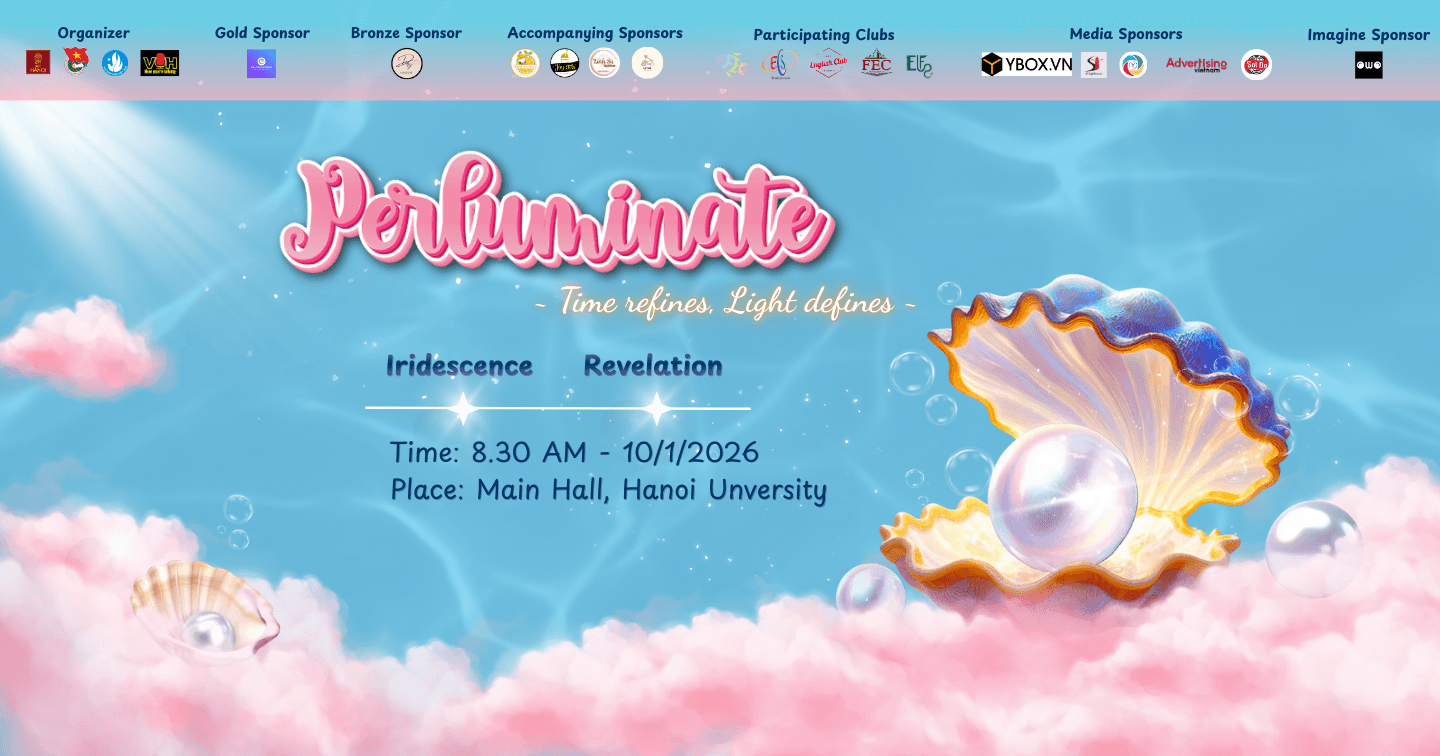1440x756 pixels.
Task: Select the Time: 8.30 AM - 10/1/2026 line
Action: click(575, 453)
